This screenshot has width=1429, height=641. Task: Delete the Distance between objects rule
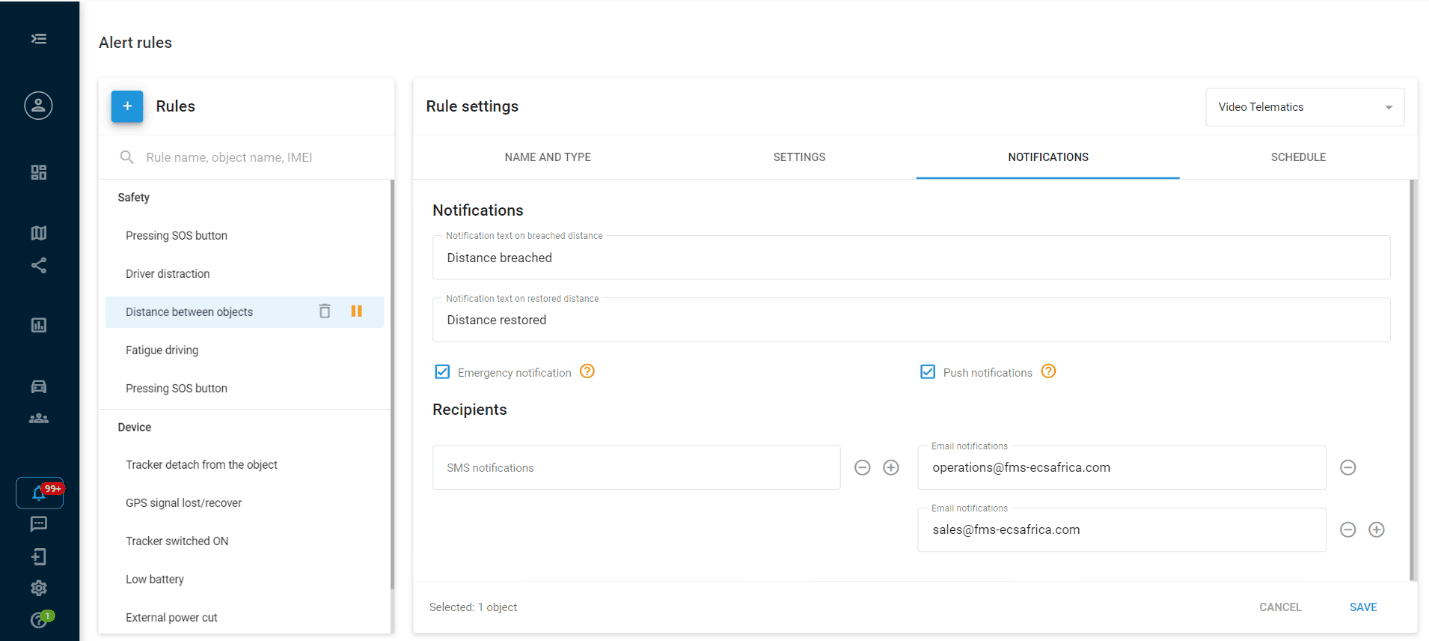point(324,311)
